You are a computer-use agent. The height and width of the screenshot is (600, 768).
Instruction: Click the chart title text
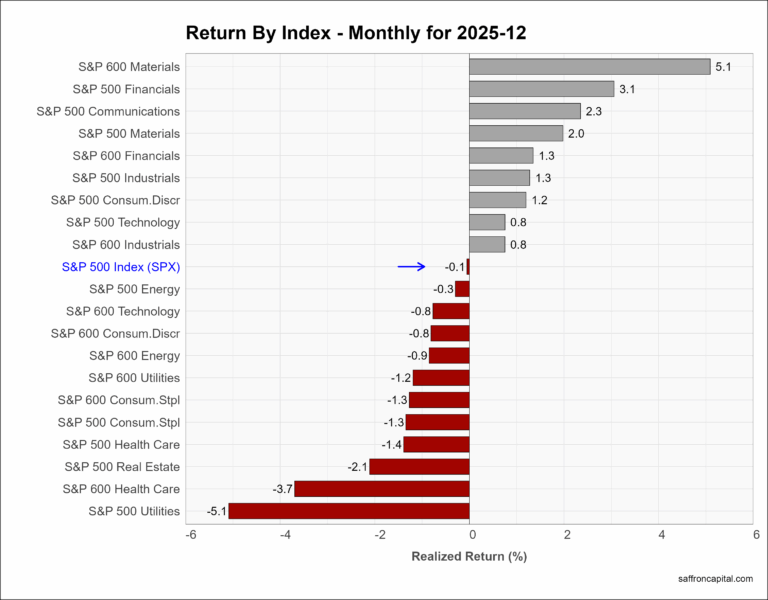pyautogui.click(x=356, y=33)
